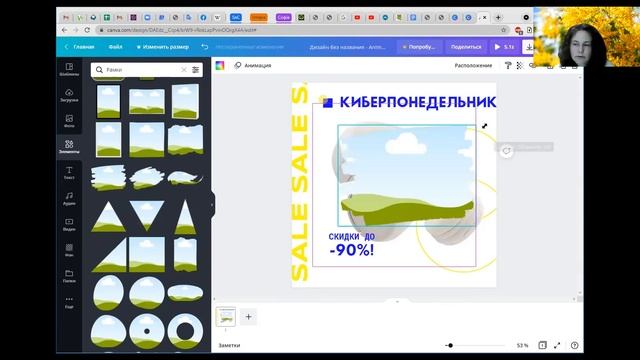Viewport: 640px width, 360px height.
Task: Click the undo arrow in Canva header
Action: (x=204, y=47)
